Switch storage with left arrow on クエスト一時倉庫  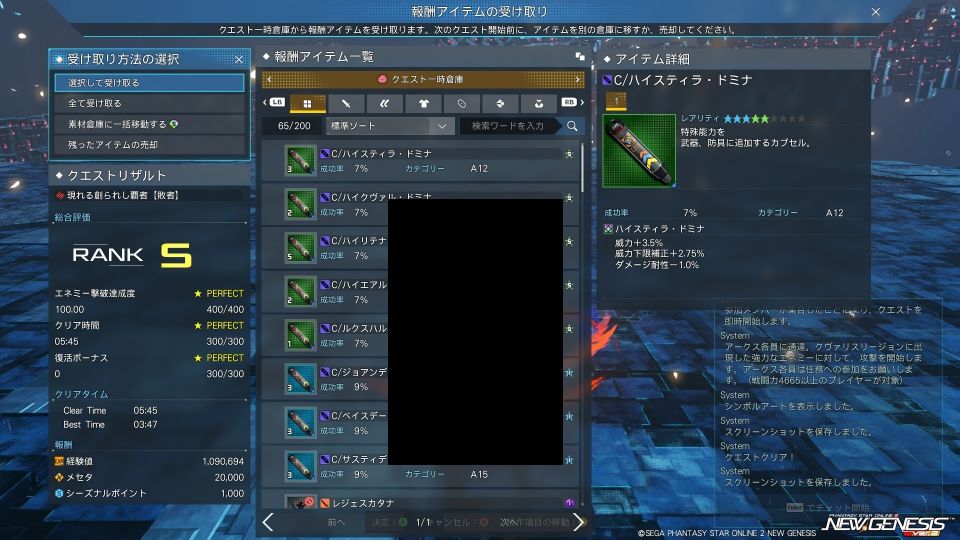point(268,79)
